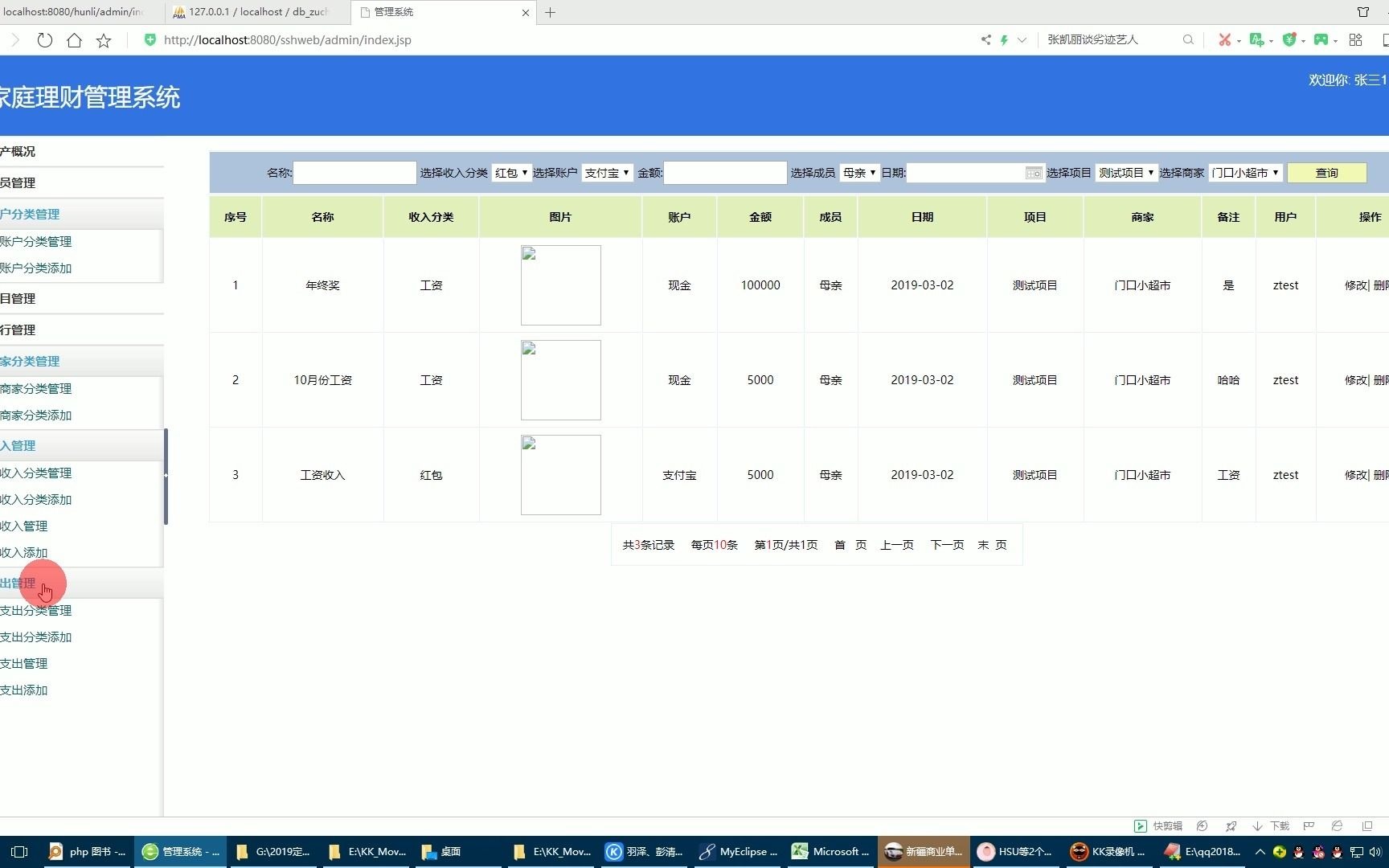This screenshot has width=1389, height=868.
Task: Click the 名称 search input field
Action: (x=354, y=173)
